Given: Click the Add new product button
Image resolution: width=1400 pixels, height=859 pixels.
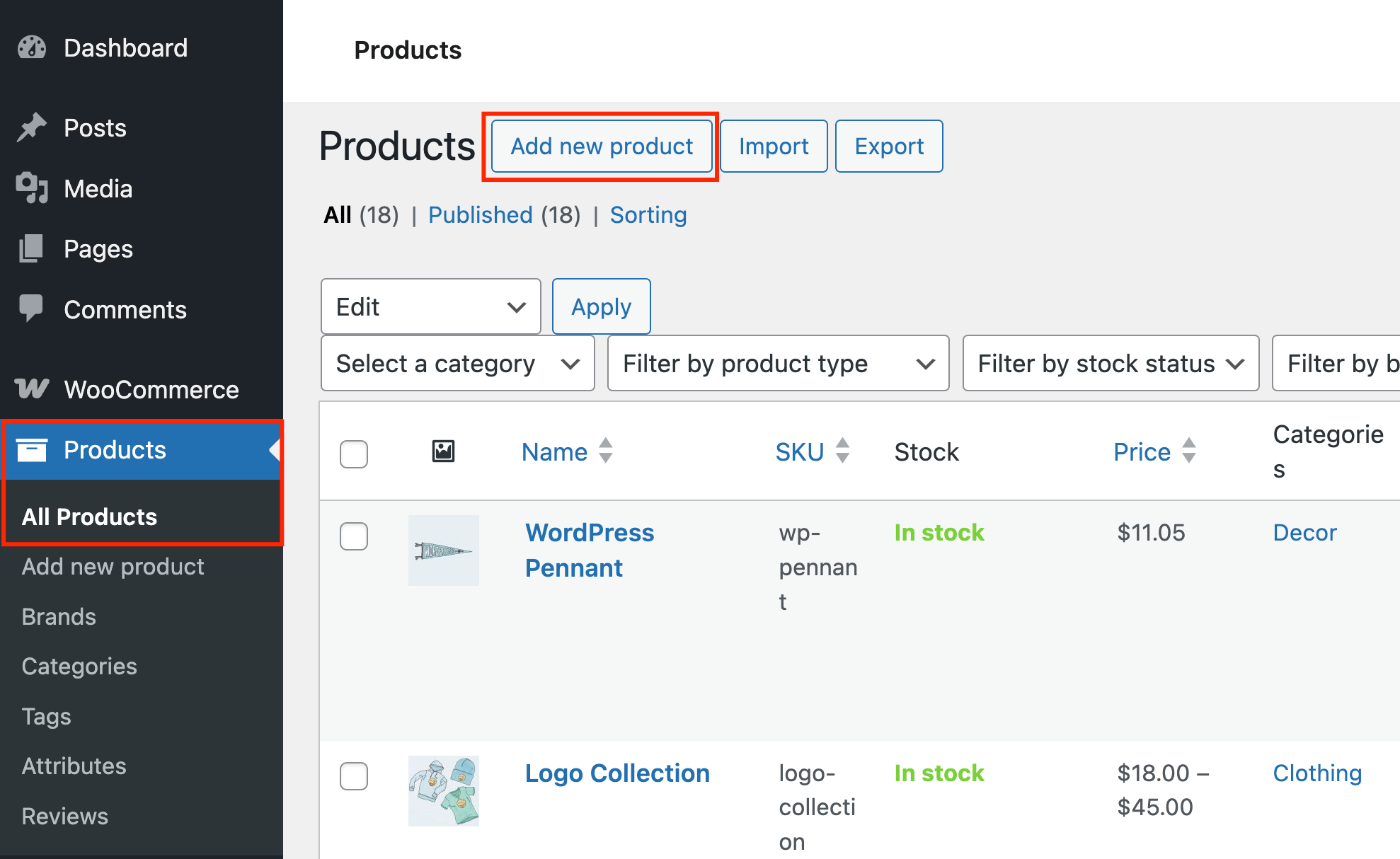Looking at the screenshot, I should [x=602, y=146].
